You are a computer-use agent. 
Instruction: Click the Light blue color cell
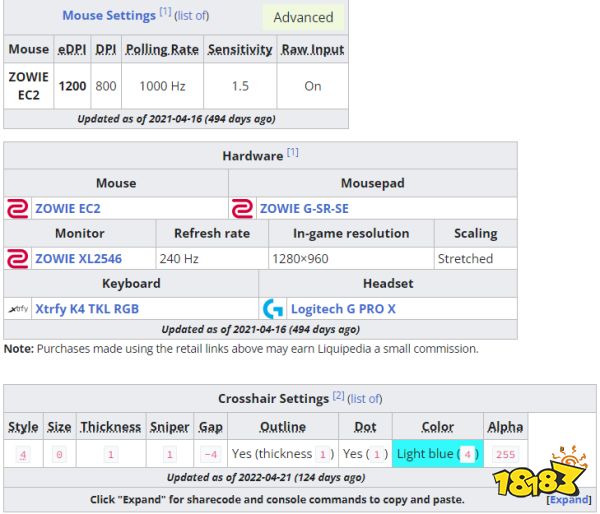[x=438, y=454]
